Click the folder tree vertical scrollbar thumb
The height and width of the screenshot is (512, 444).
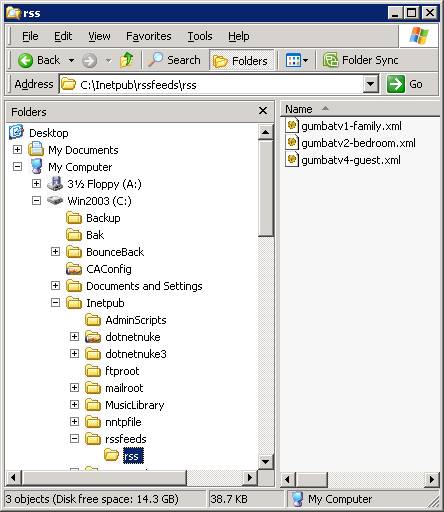point(266,188)
